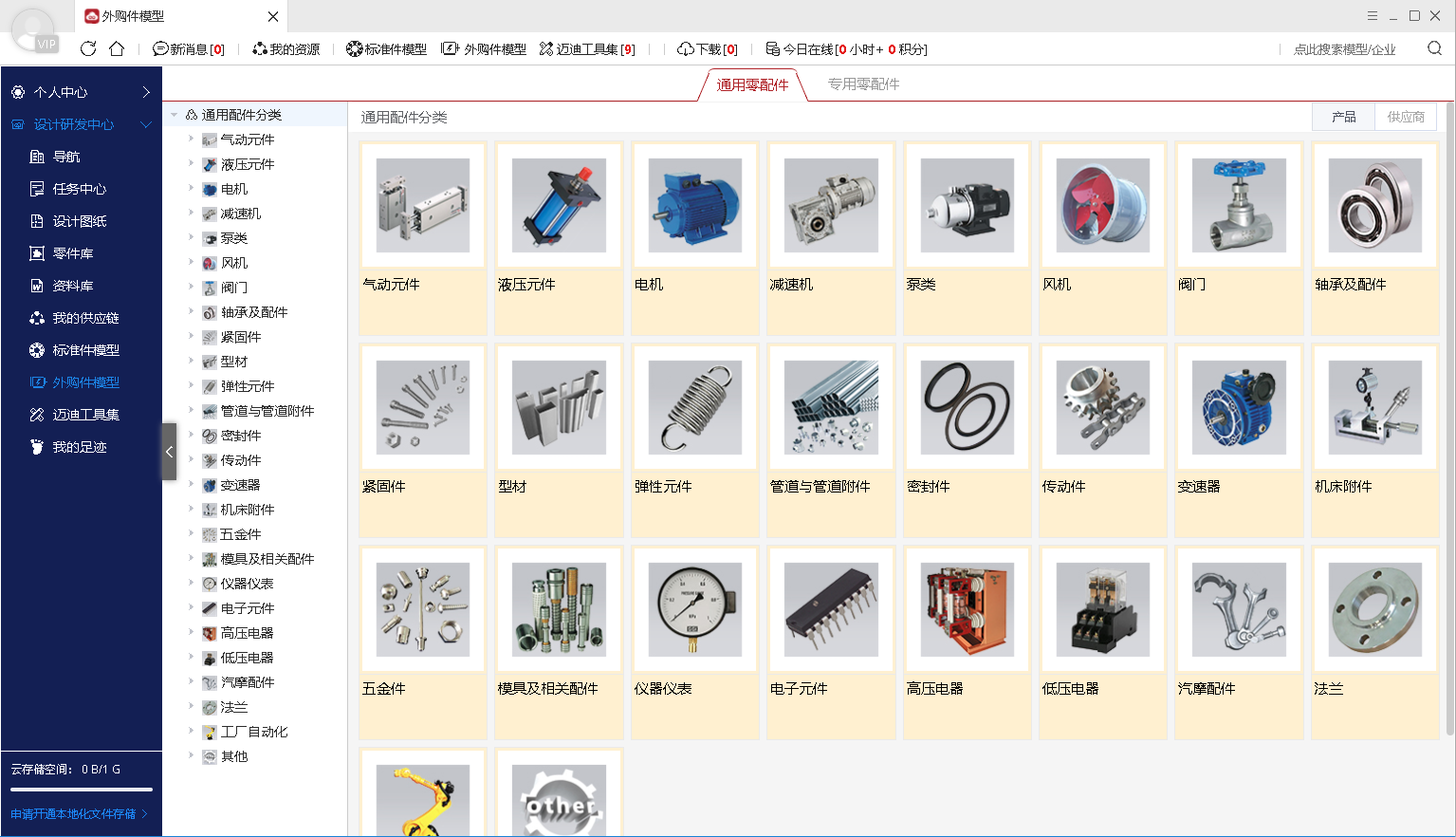Click the refresh icon in the toolbar
This screenshot has height=837, width=1456.
click(x=88, y=48)
